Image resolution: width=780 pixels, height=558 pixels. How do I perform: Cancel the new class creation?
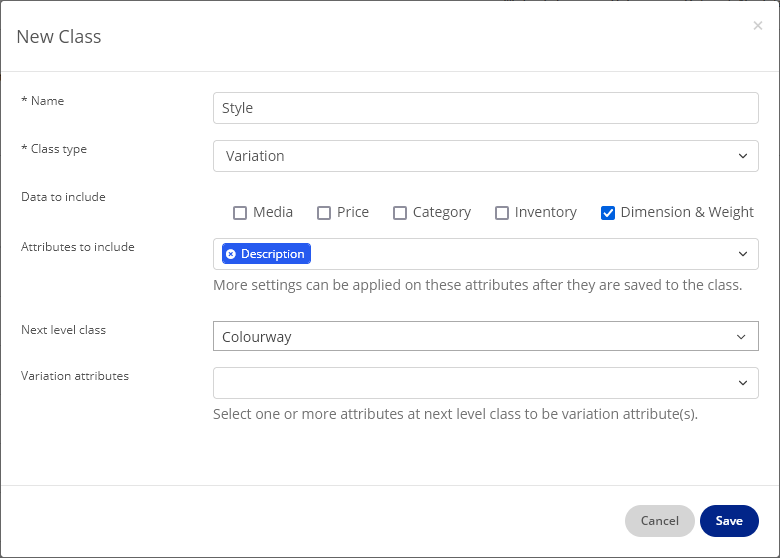point(659,521)
